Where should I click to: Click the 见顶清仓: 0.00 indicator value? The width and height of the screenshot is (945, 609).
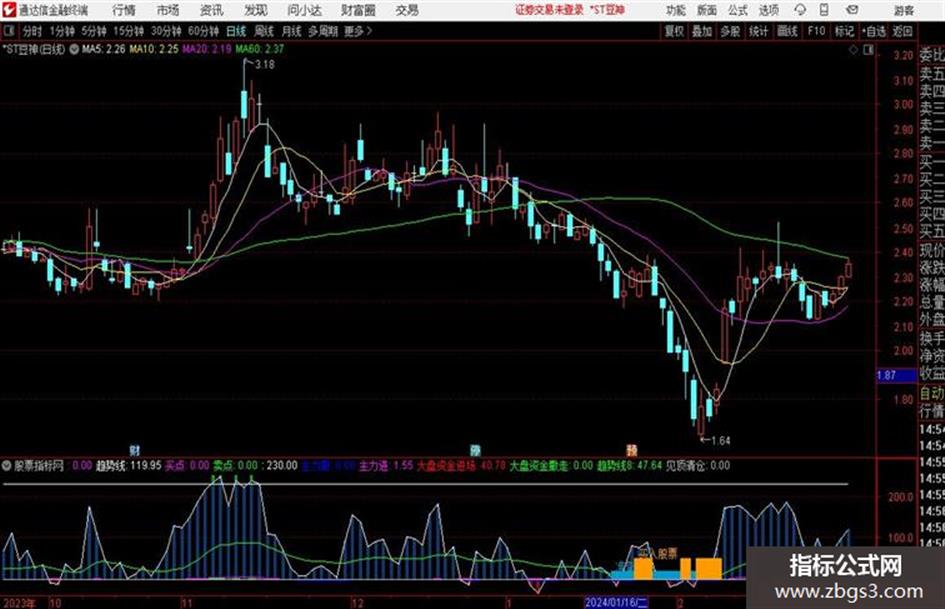[x=697, y=466]
